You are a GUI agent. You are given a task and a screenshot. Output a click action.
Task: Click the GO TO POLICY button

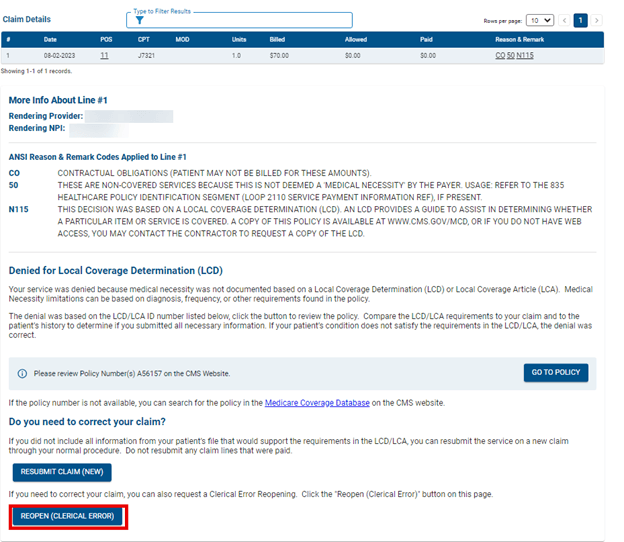(x=556, y=373)
